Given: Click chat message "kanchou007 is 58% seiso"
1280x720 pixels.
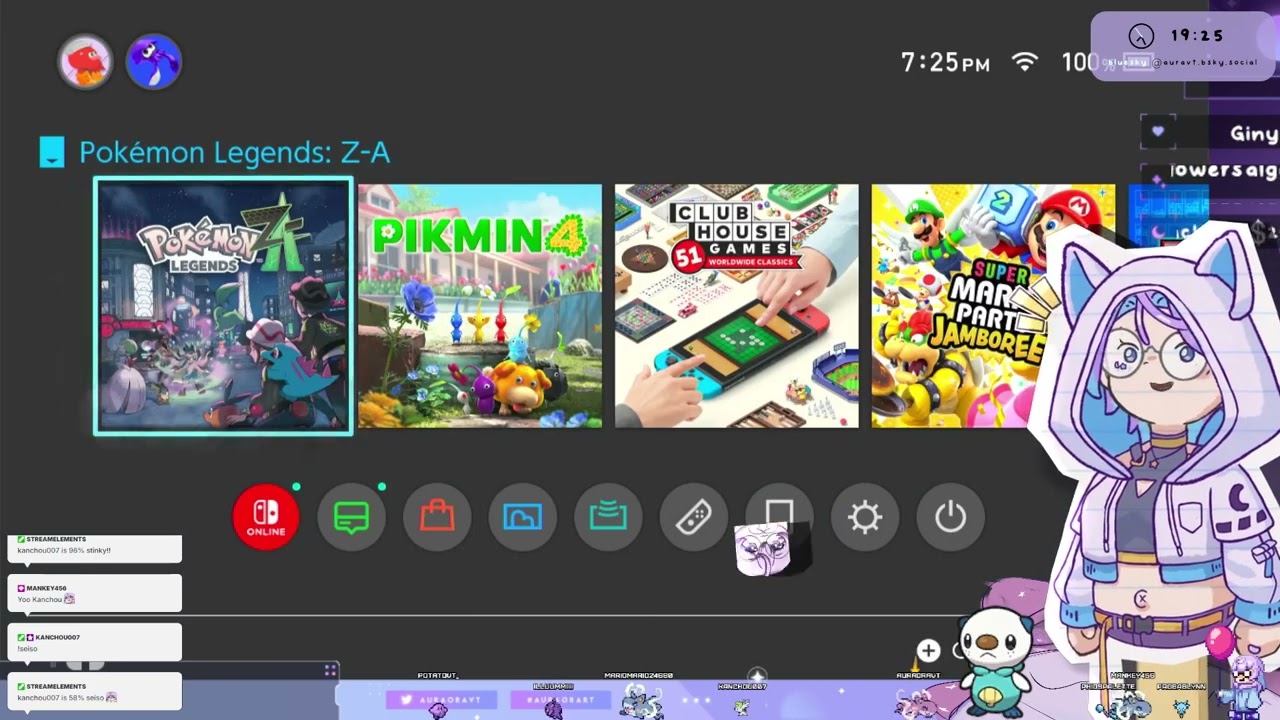Looking at the screenshot, I should pyautogui.click(x=67, y=697).
